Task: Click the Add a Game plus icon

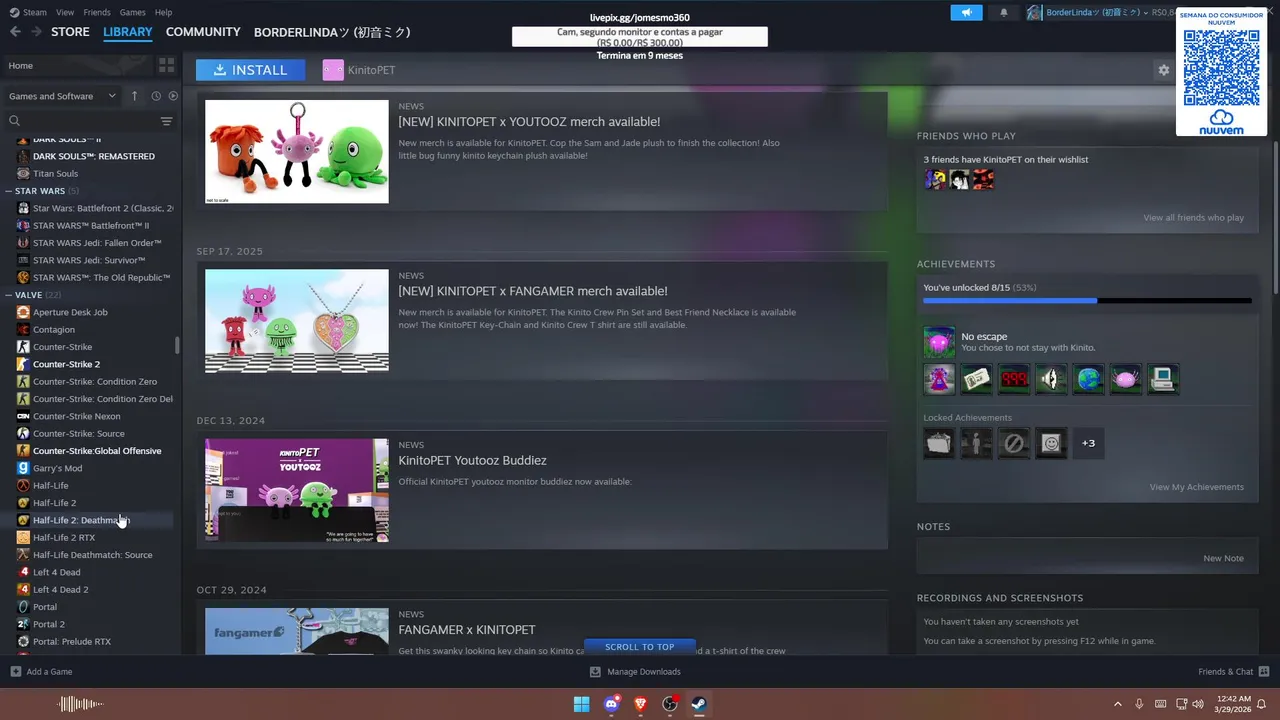Action: pyautogui.click(x=15, y=671)
